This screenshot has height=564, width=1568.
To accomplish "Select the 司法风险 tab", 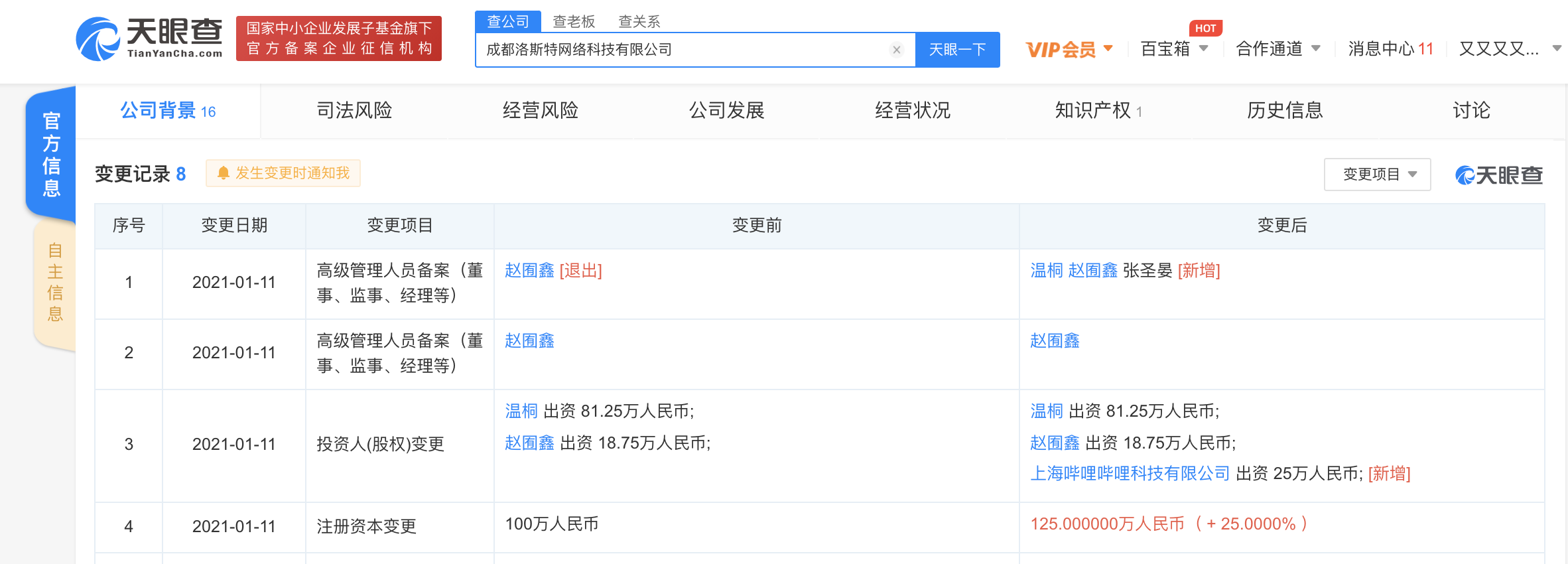I will 354,110.
